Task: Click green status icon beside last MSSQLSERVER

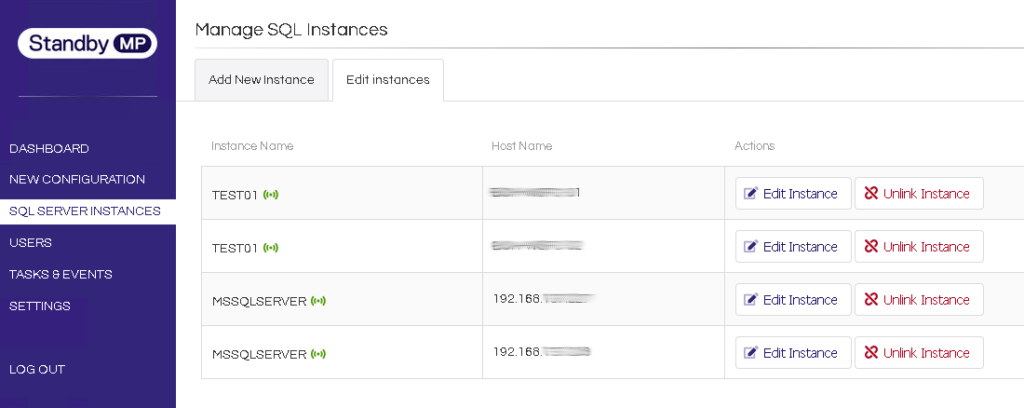Action: [318, 354]
